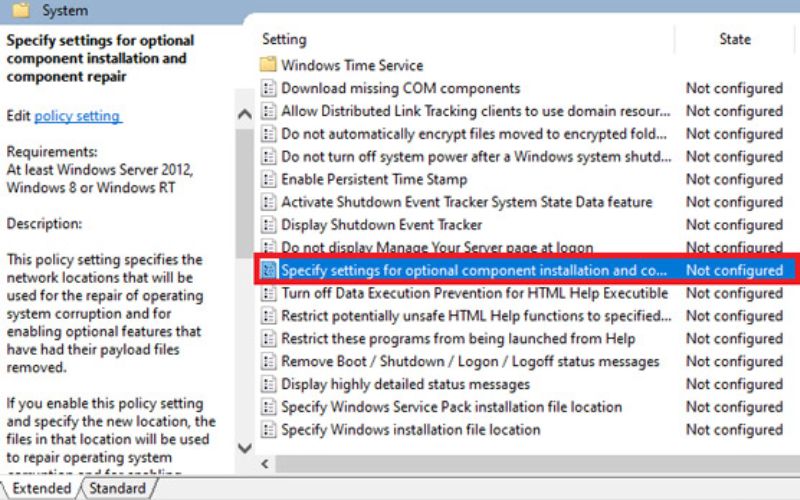This screenshot has height=500, width=800.
Task: Click the description pane scroll up arrow
Action: point(244,114)
